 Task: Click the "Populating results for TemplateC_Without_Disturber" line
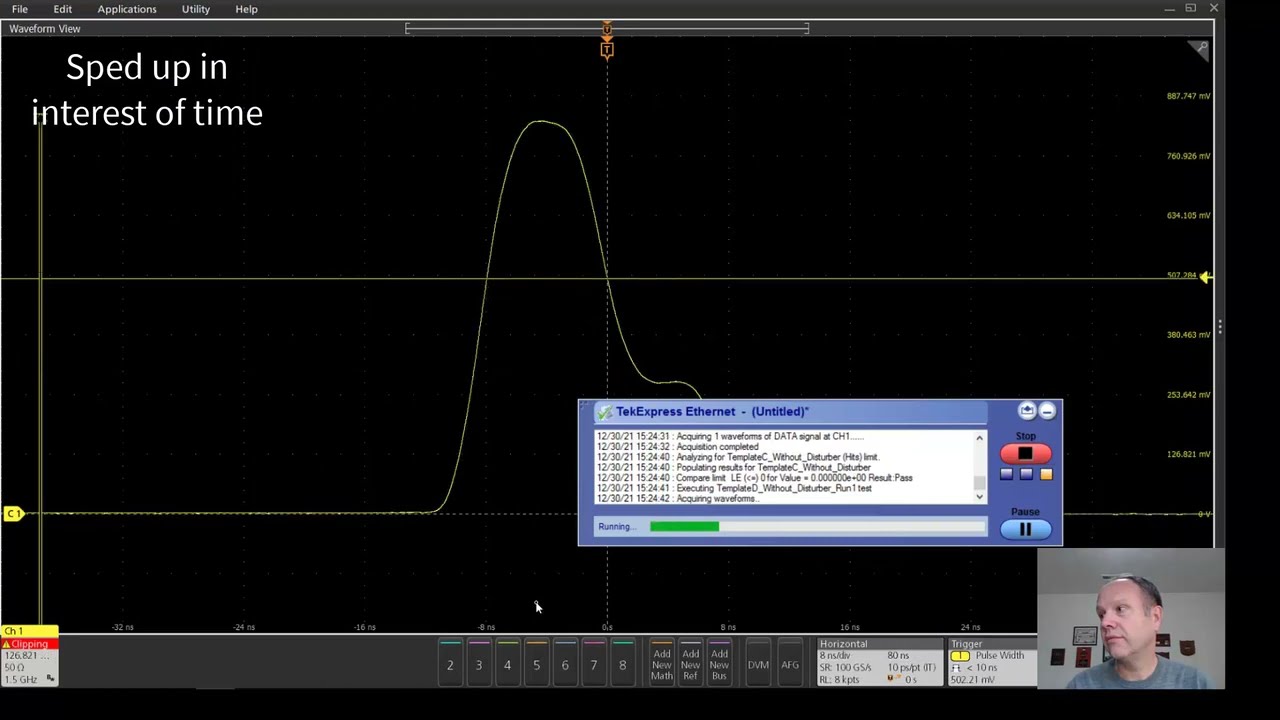point(773,468)
